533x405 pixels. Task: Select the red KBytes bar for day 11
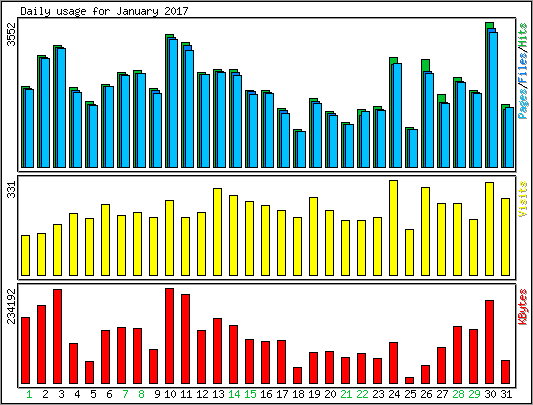pyautogui.click(x=185, y=339)
